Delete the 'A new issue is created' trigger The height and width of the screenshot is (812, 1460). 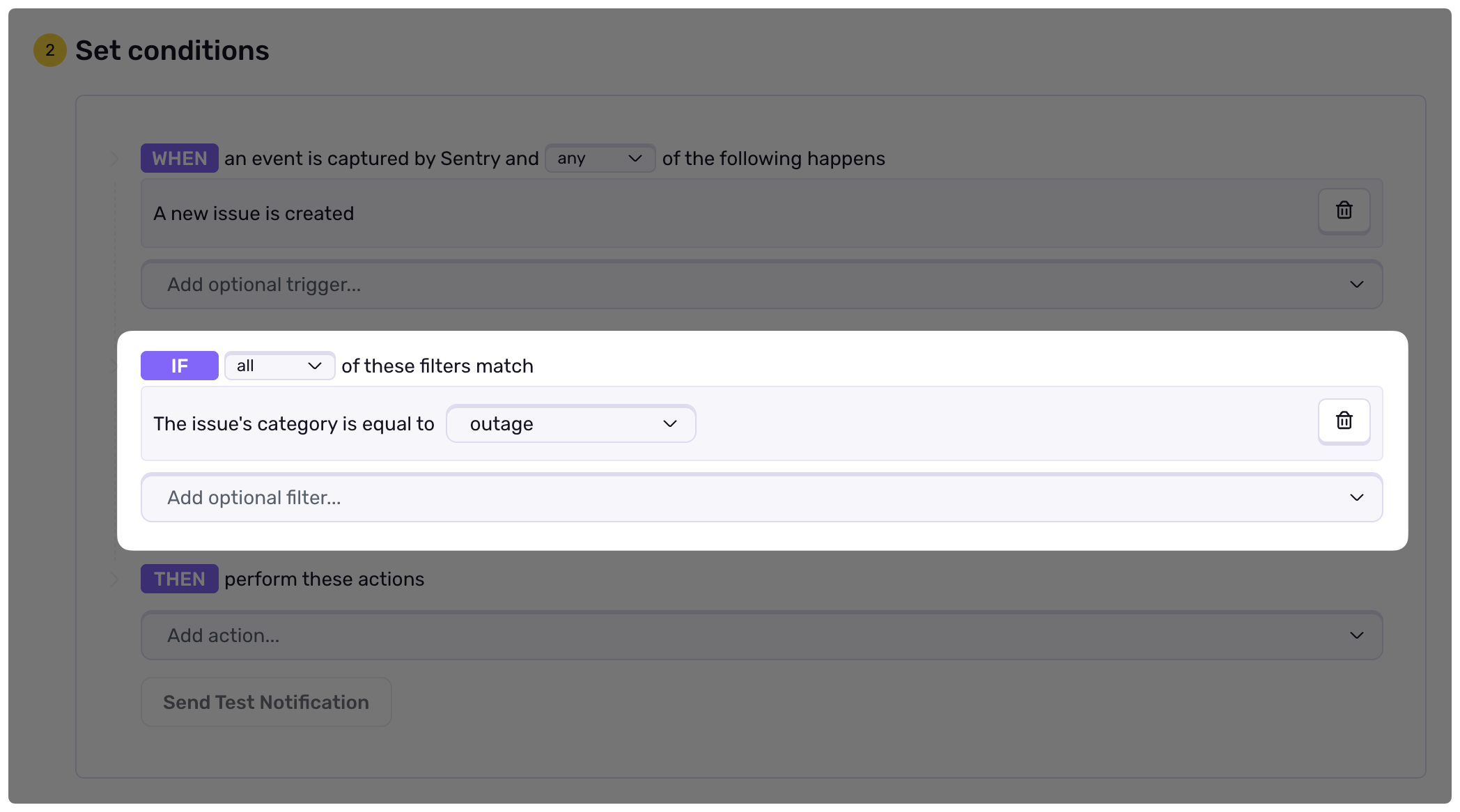tap(1343, 211)
